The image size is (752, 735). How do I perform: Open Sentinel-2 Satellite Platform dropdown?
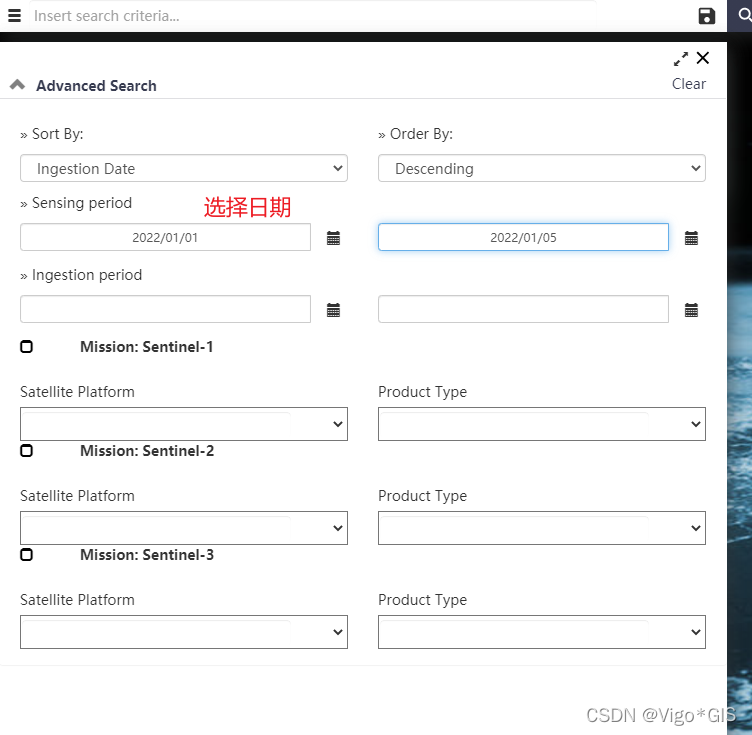[184, 528]
